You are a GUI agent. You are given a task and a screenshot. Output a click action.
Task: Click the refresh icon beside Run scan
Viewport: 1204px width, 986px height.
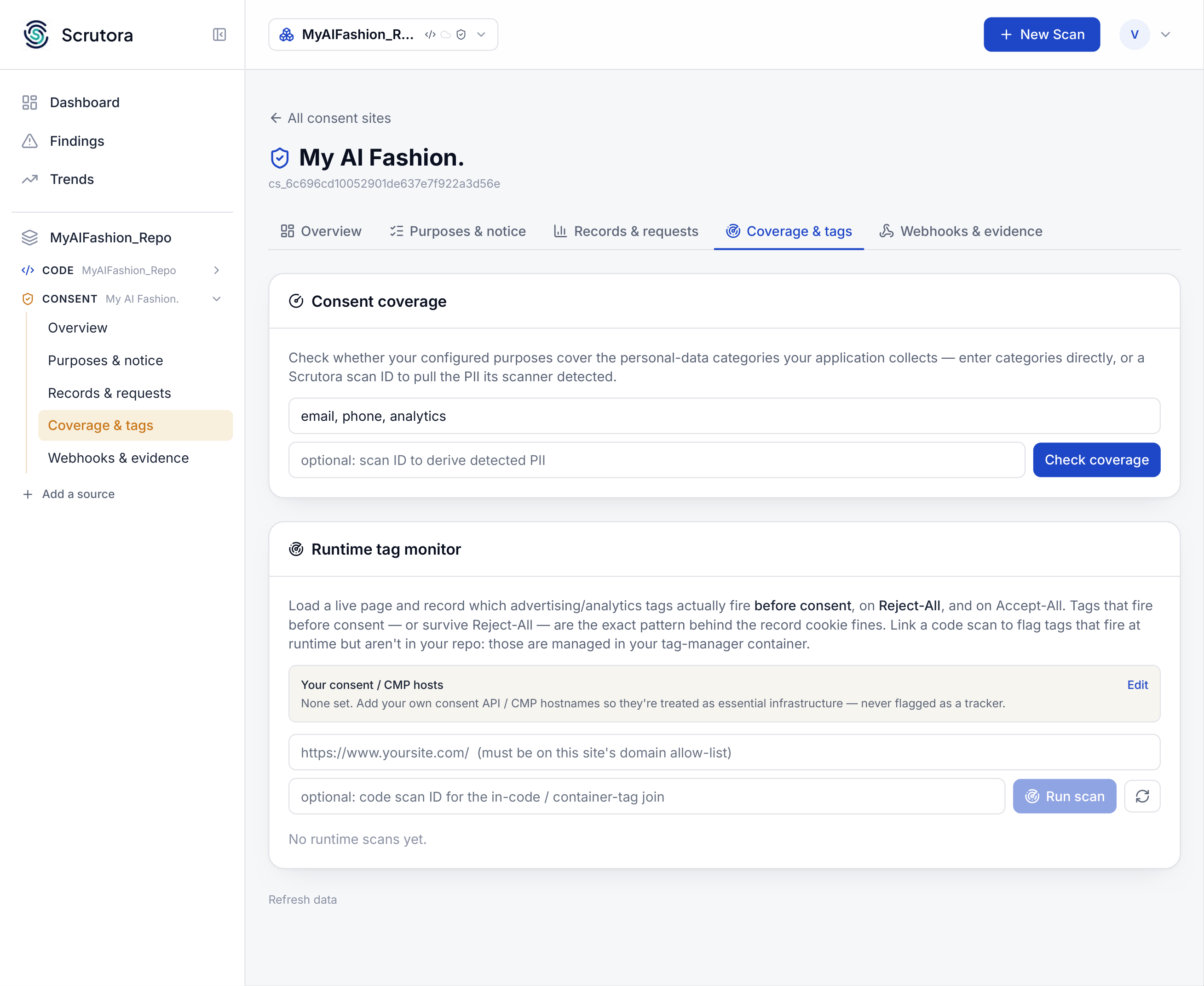pos(1142,797)
